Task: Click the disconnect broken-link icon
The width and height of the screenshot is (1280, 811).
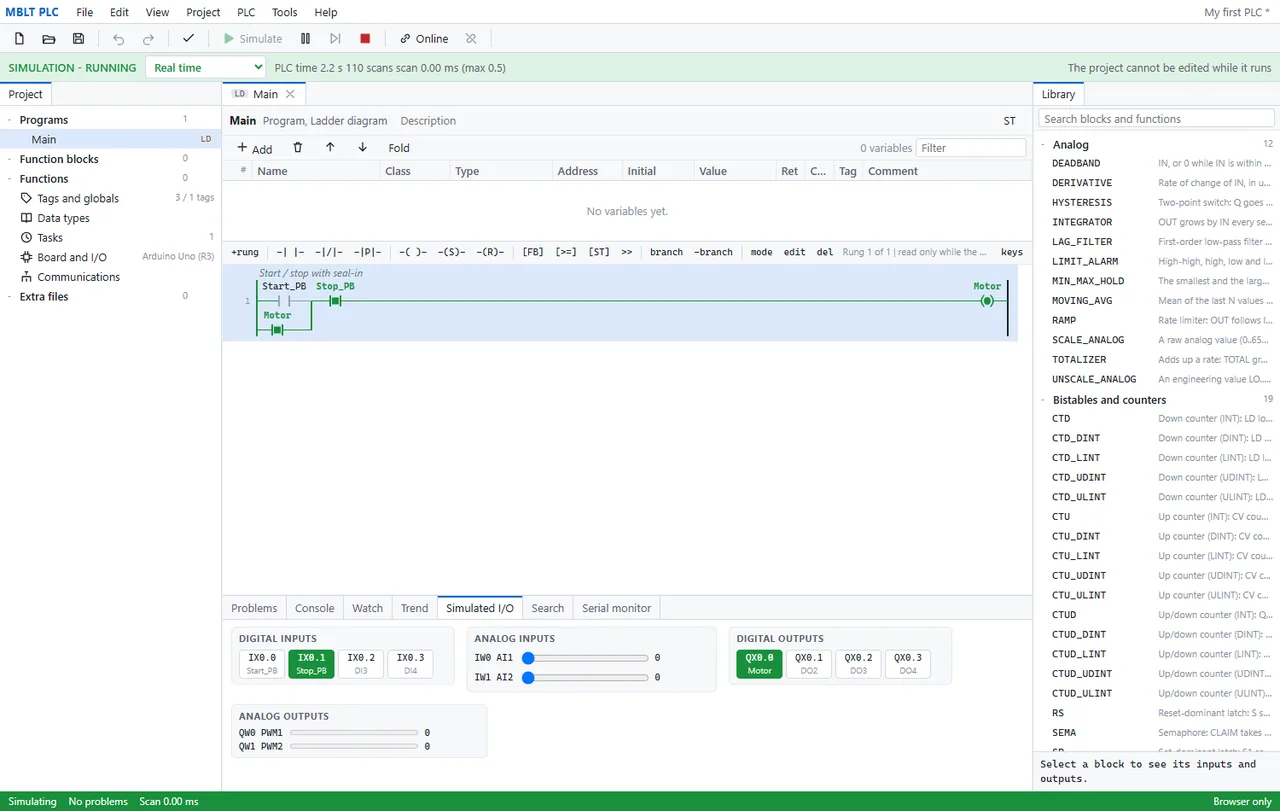Action: [x=471, y=39]
